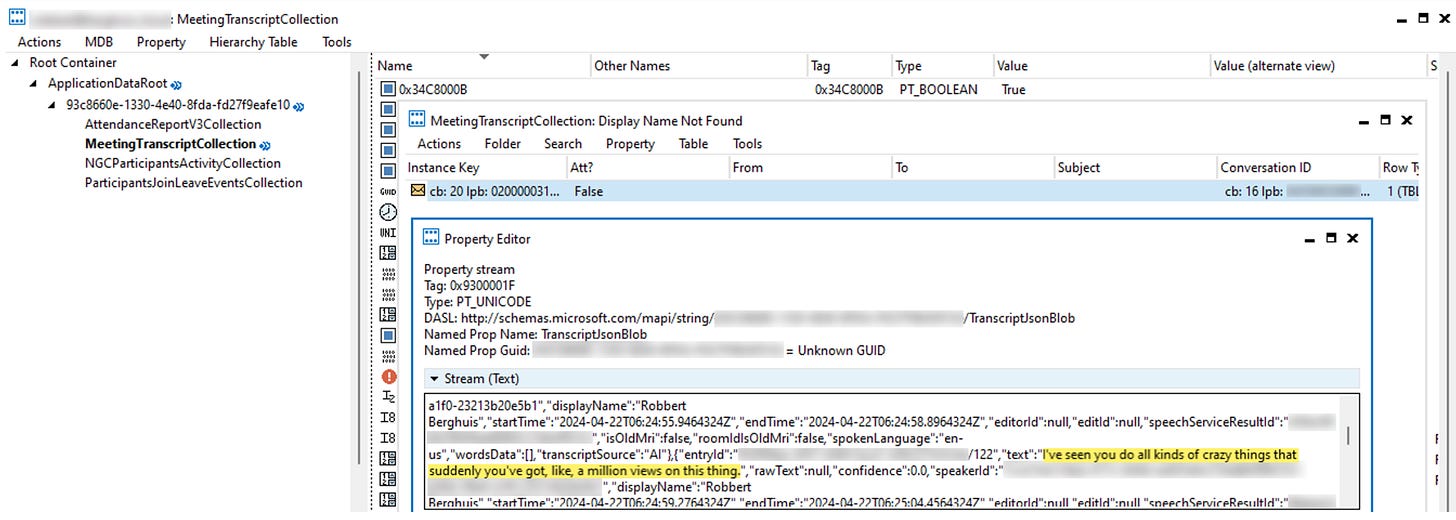Sort by the From column header
The image size is (1456, 520).
coord(809,168)
